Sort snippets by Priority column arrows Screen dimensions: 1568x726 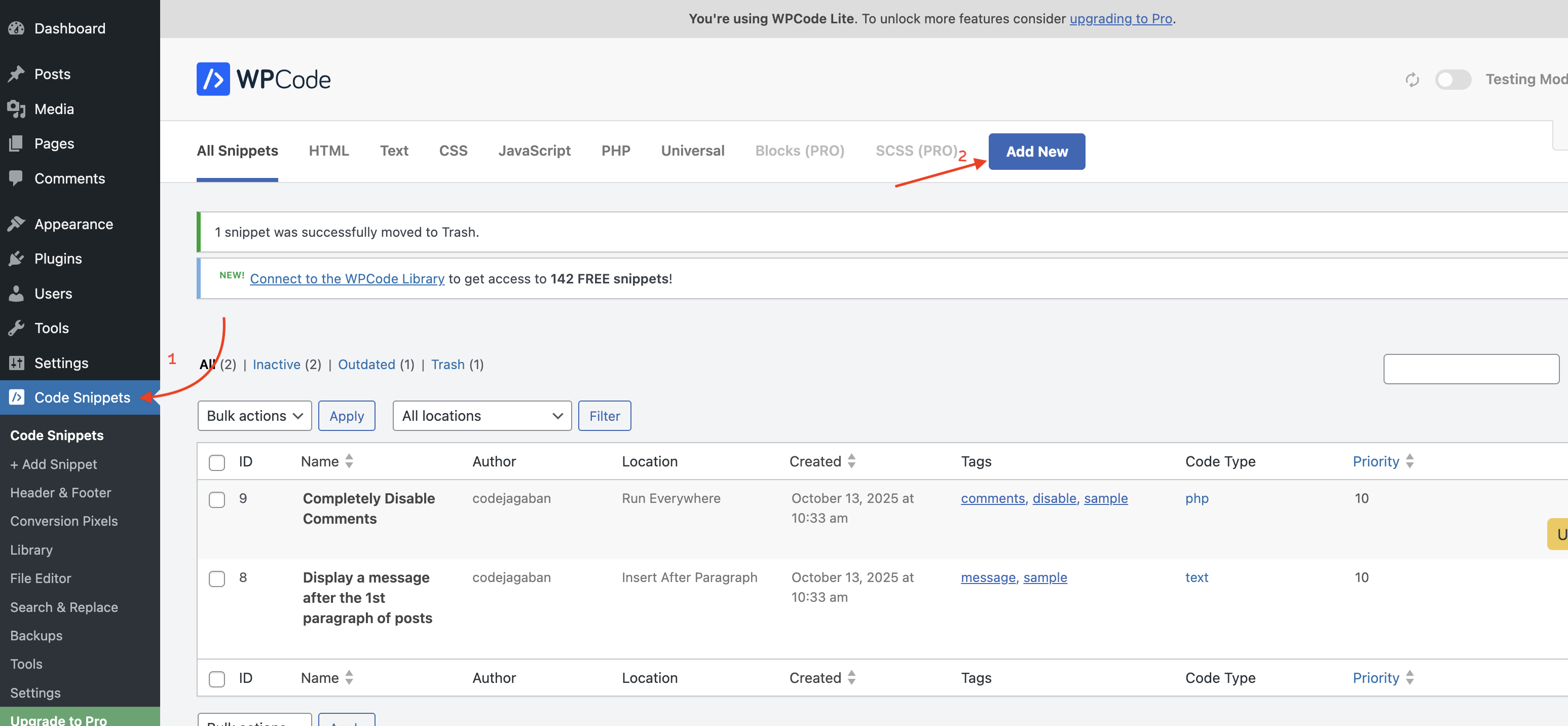pyautogui.click(x=1410, y=462)
